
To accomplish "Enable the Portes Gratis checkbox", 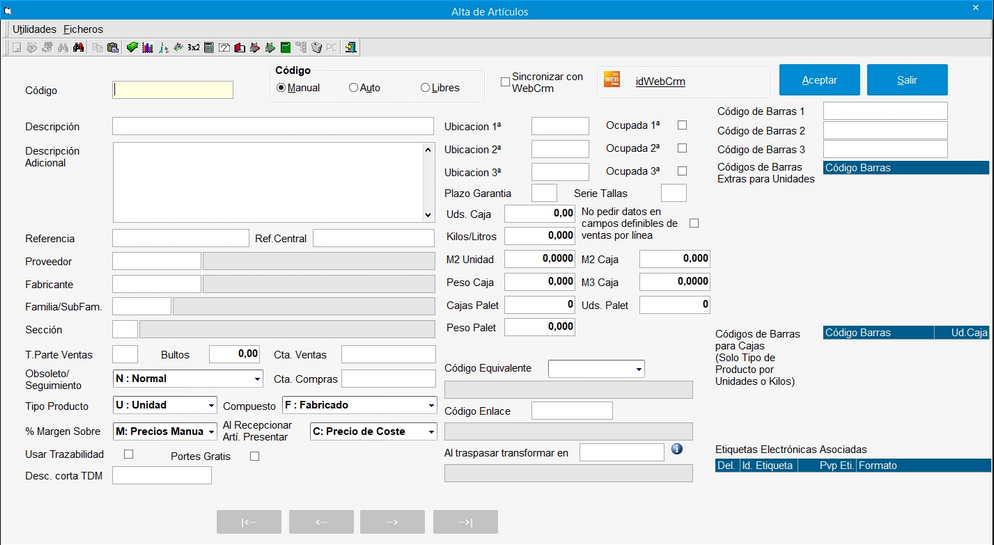I will (255, 456).
